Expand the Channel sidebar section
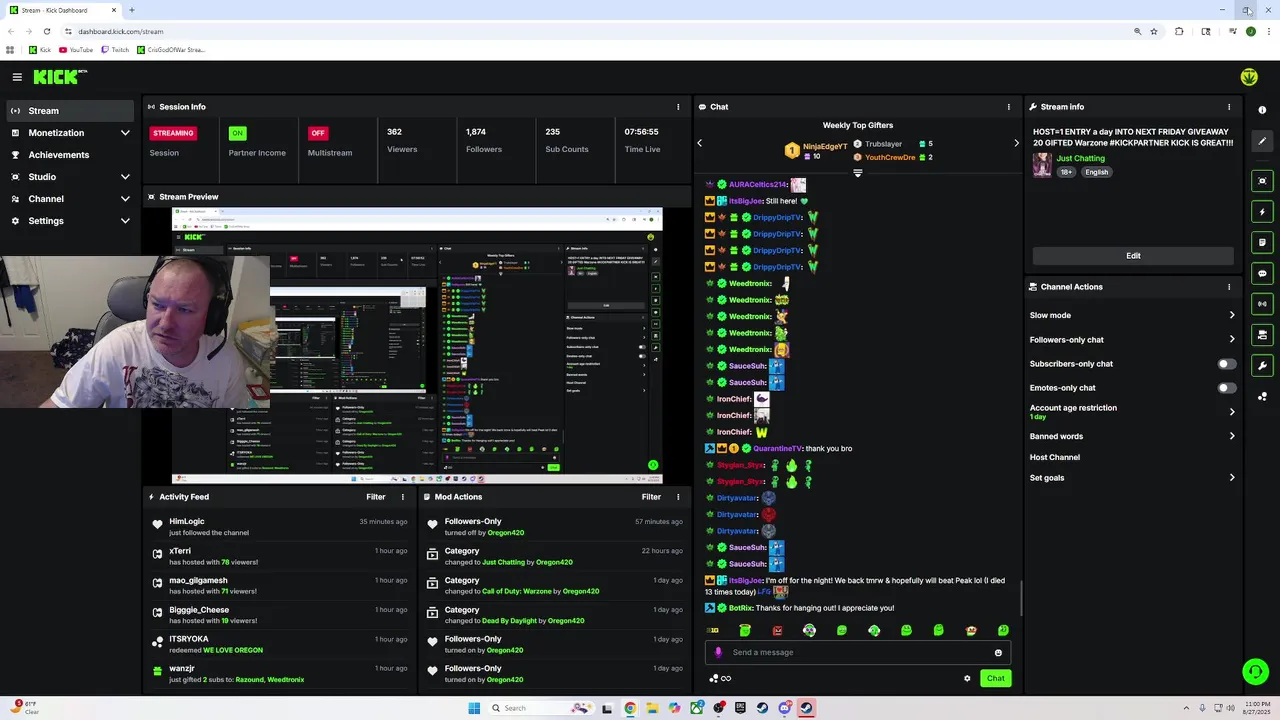Viewport: 1280px width, 720px height. coord(125,199)
